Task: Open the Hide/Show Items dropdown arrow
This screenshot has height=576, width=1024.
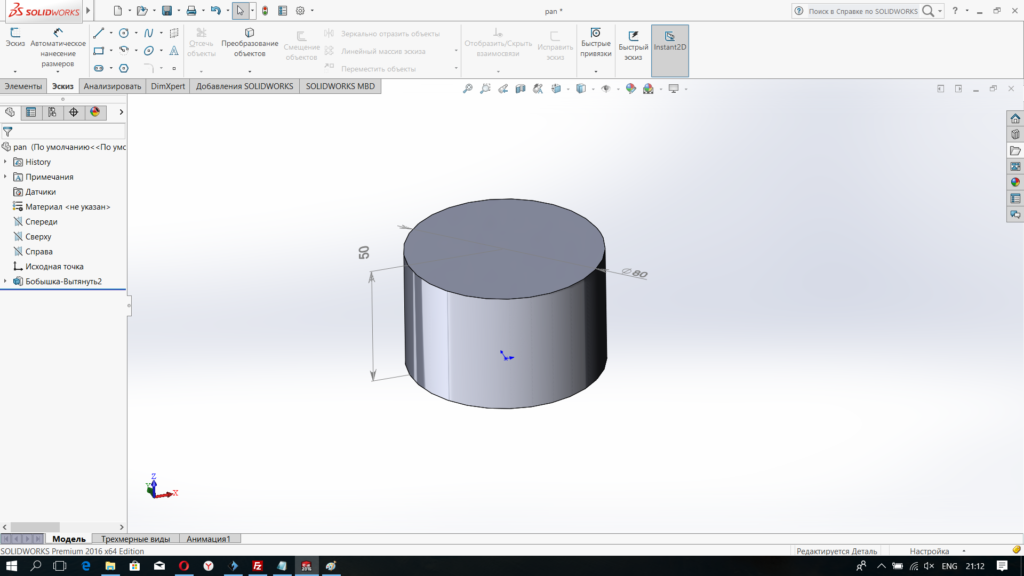Action: pos(617,89)
